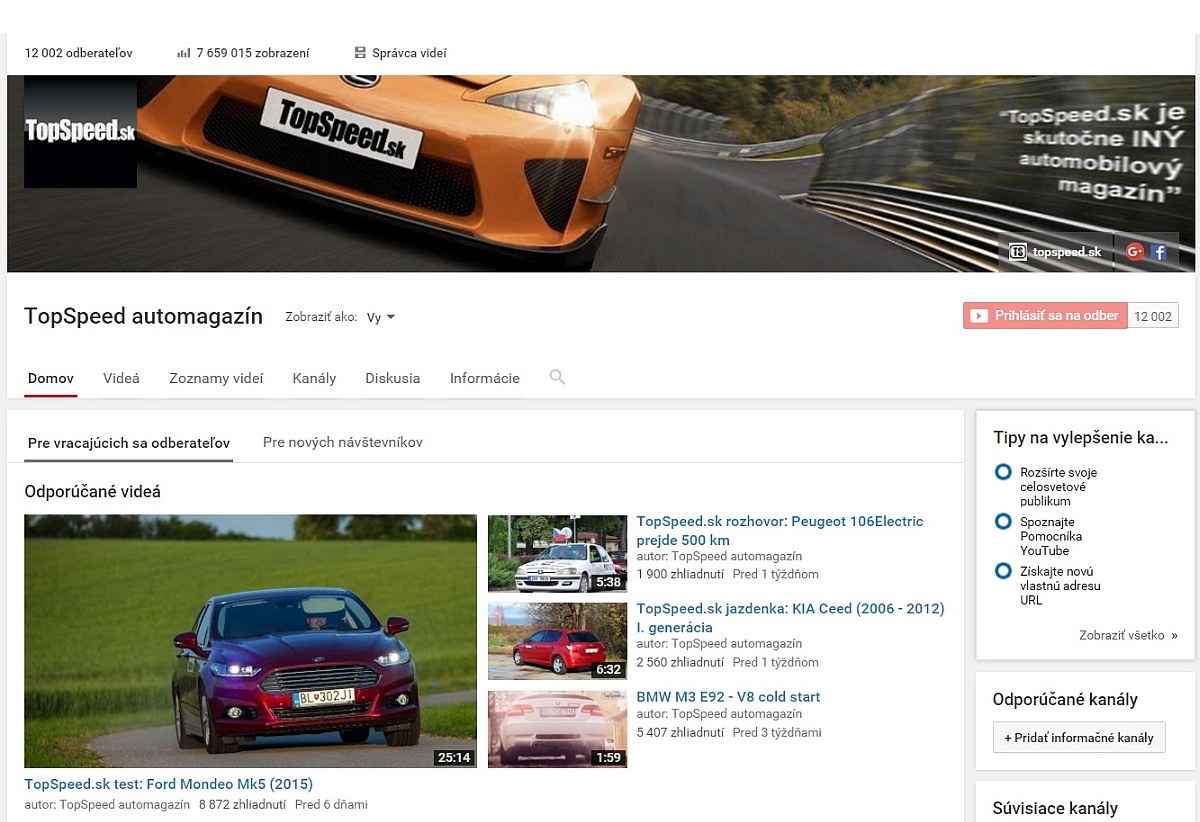
Task: Select the Pre vracajúcich sa odberateľov tab
Action: 129,443
